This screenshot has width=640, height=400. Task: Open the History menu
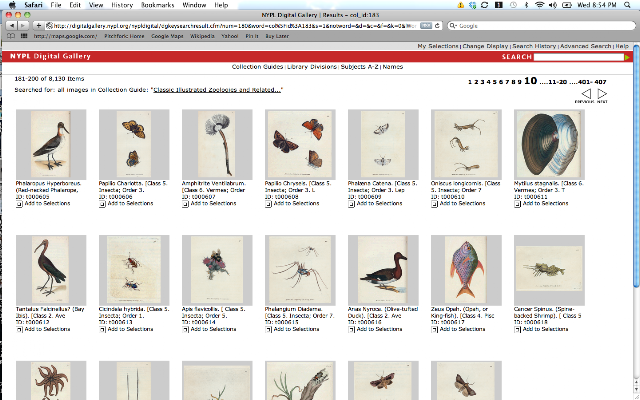click(x=122, y=5)
